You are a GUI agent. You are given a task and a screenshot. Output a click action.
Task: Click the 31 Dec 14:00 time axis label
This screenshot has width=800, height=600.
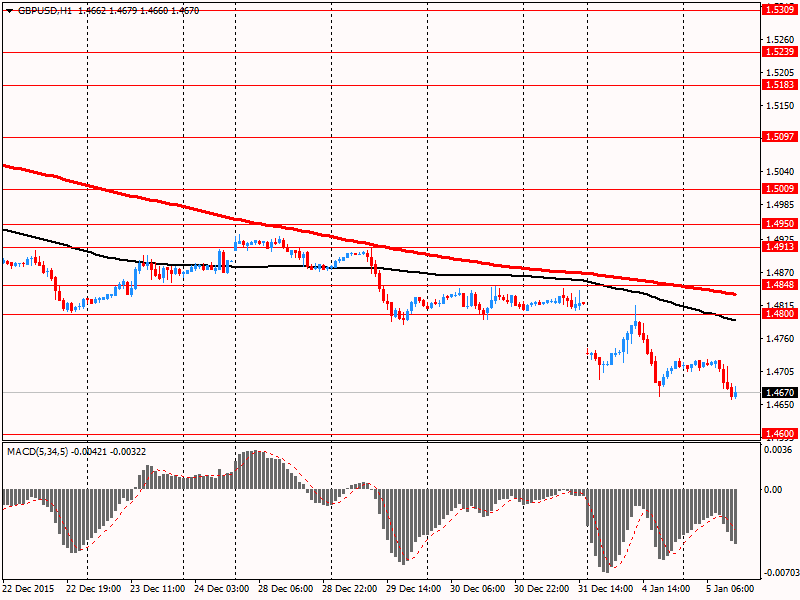(606, 588)
